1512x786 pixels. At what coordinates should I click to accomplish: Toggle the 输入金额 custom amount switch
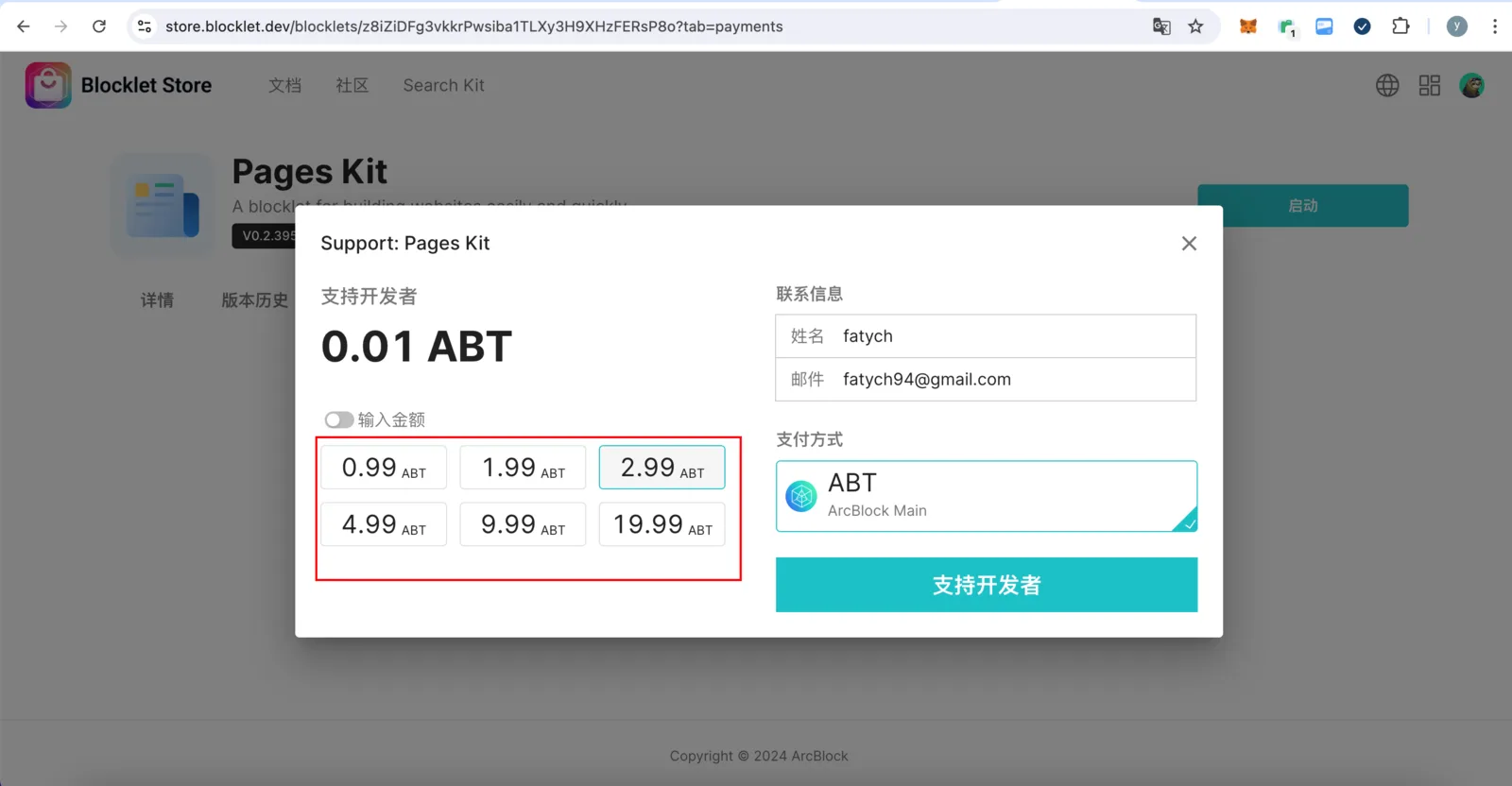tap(338, 419)
